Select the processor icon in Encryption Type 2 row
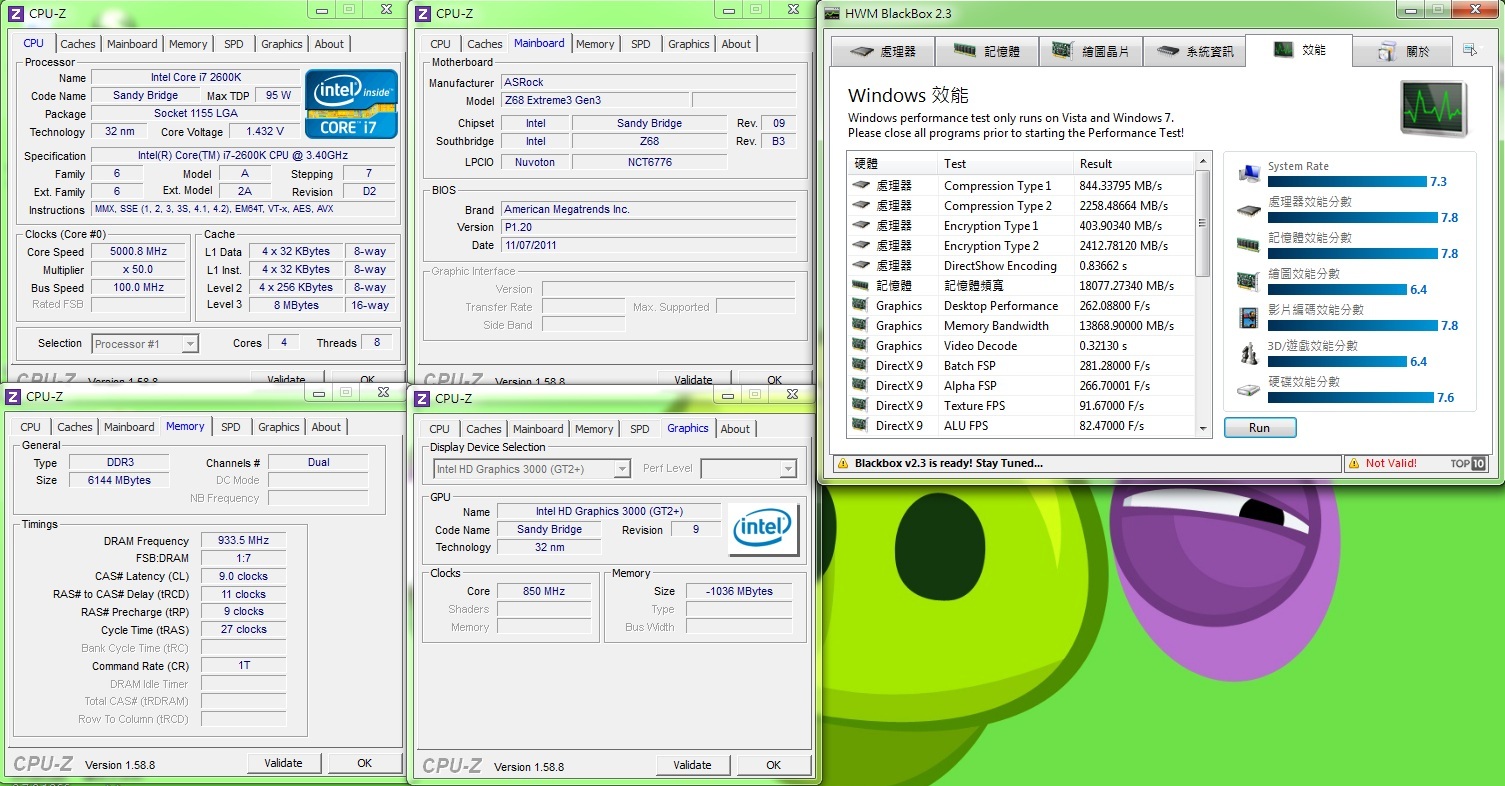 click(x=860, y=245)
